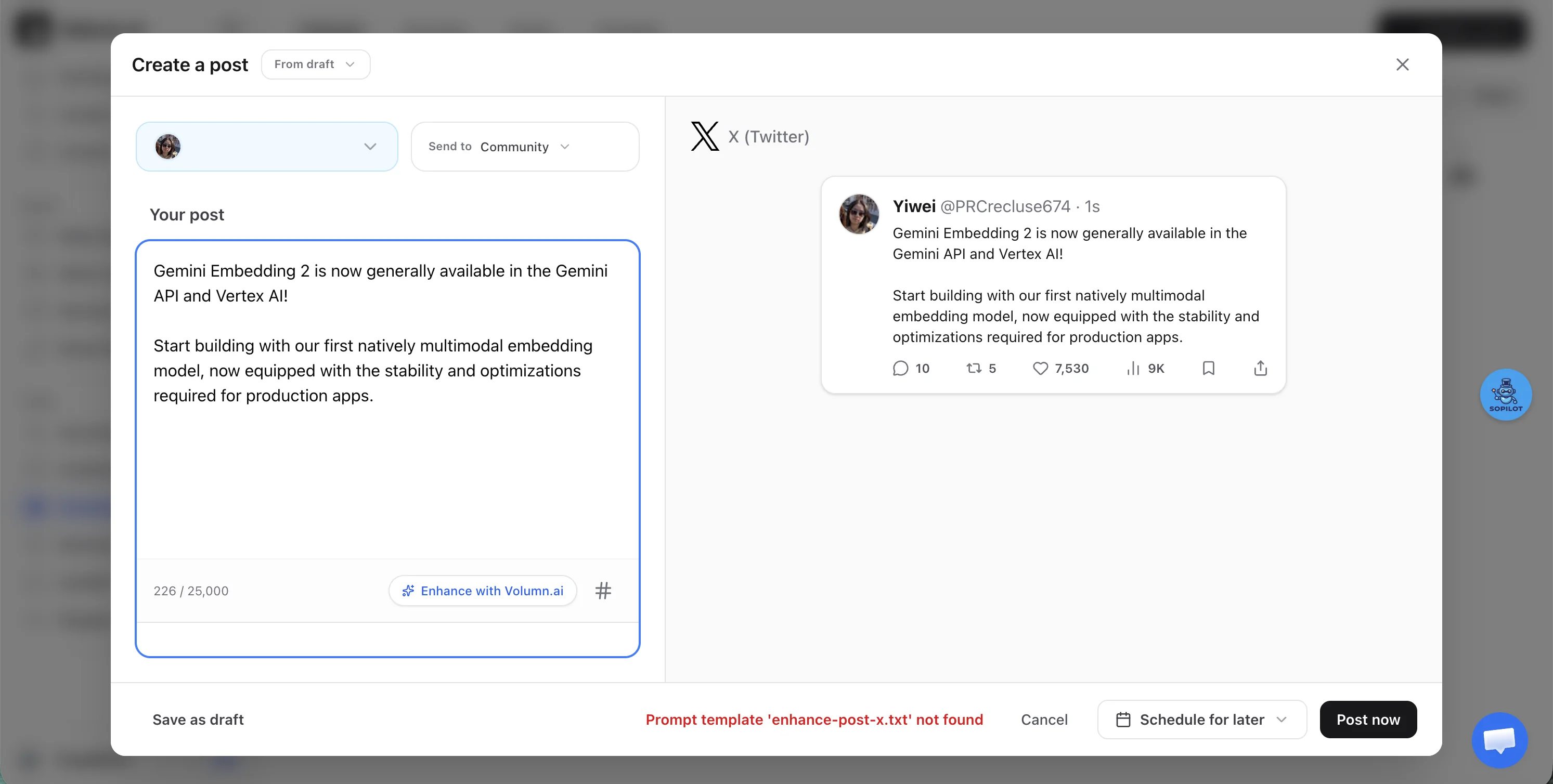Click the retweet icon in preview
Screen dimensions: 1553x784
(974, 368)
